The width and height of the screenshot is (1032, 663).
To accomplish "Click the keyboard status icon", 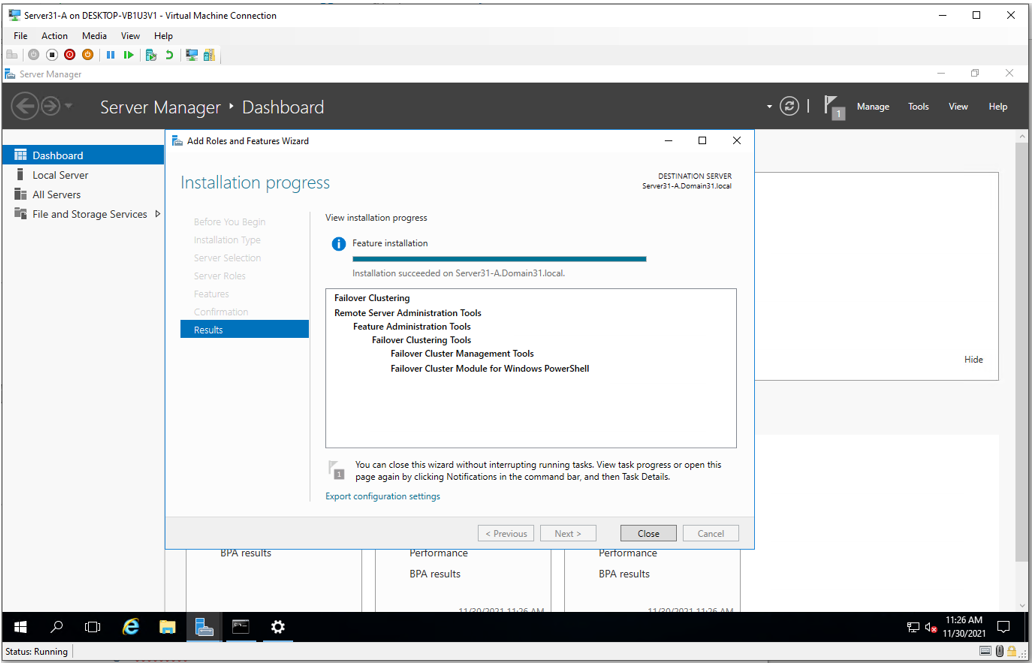I will pos(985,652).
